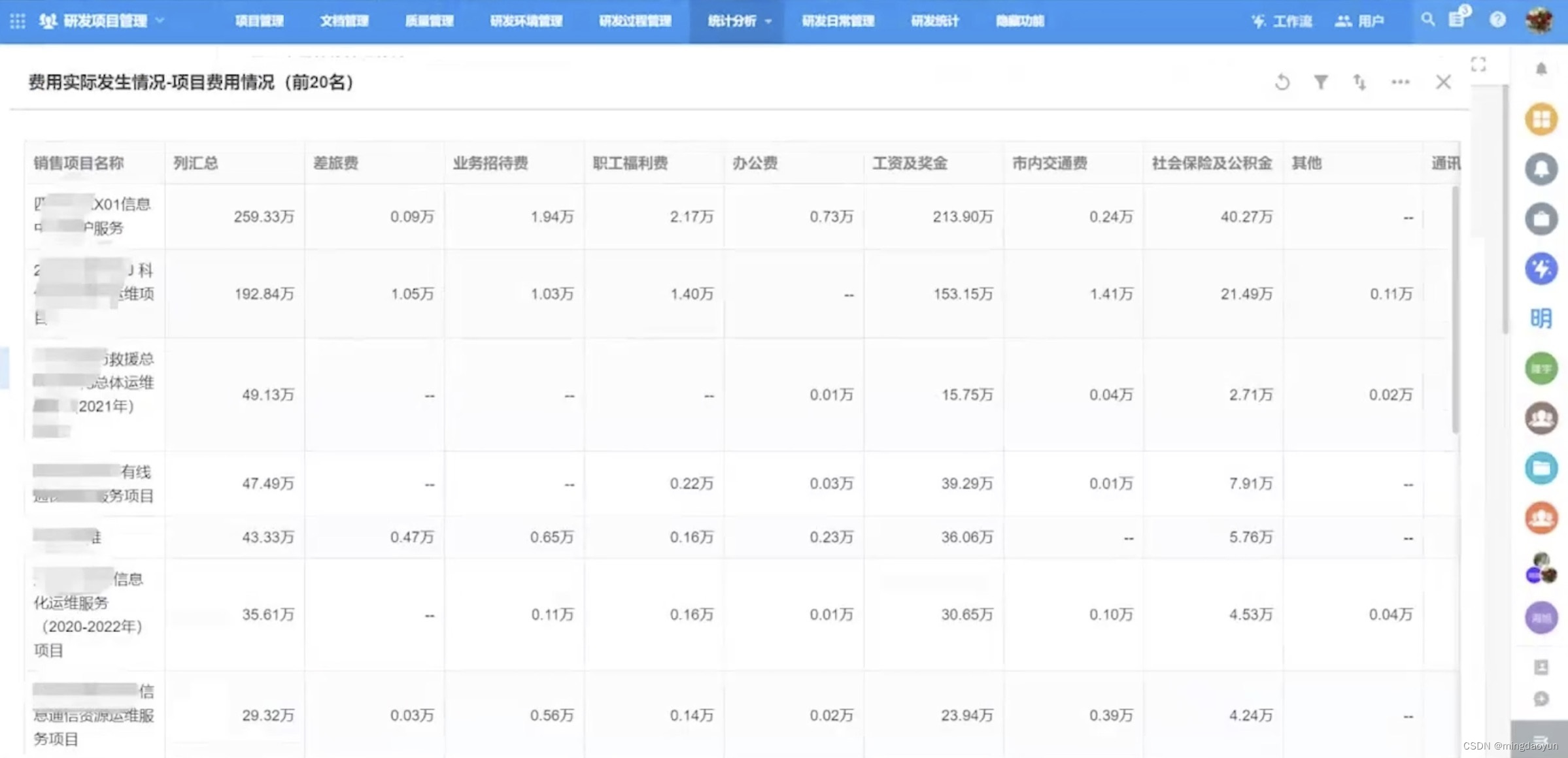Viewport: 1568px width, 758px height.
Task: Click the 工作流 button
Action: pyautogui.click(x=1282, y=21)
